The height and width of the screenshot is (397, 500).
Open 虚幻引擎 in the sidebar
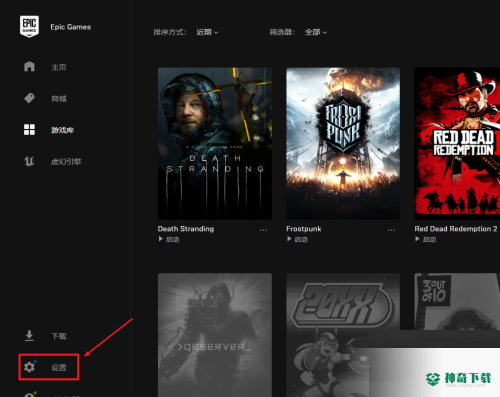coord(66,162)
